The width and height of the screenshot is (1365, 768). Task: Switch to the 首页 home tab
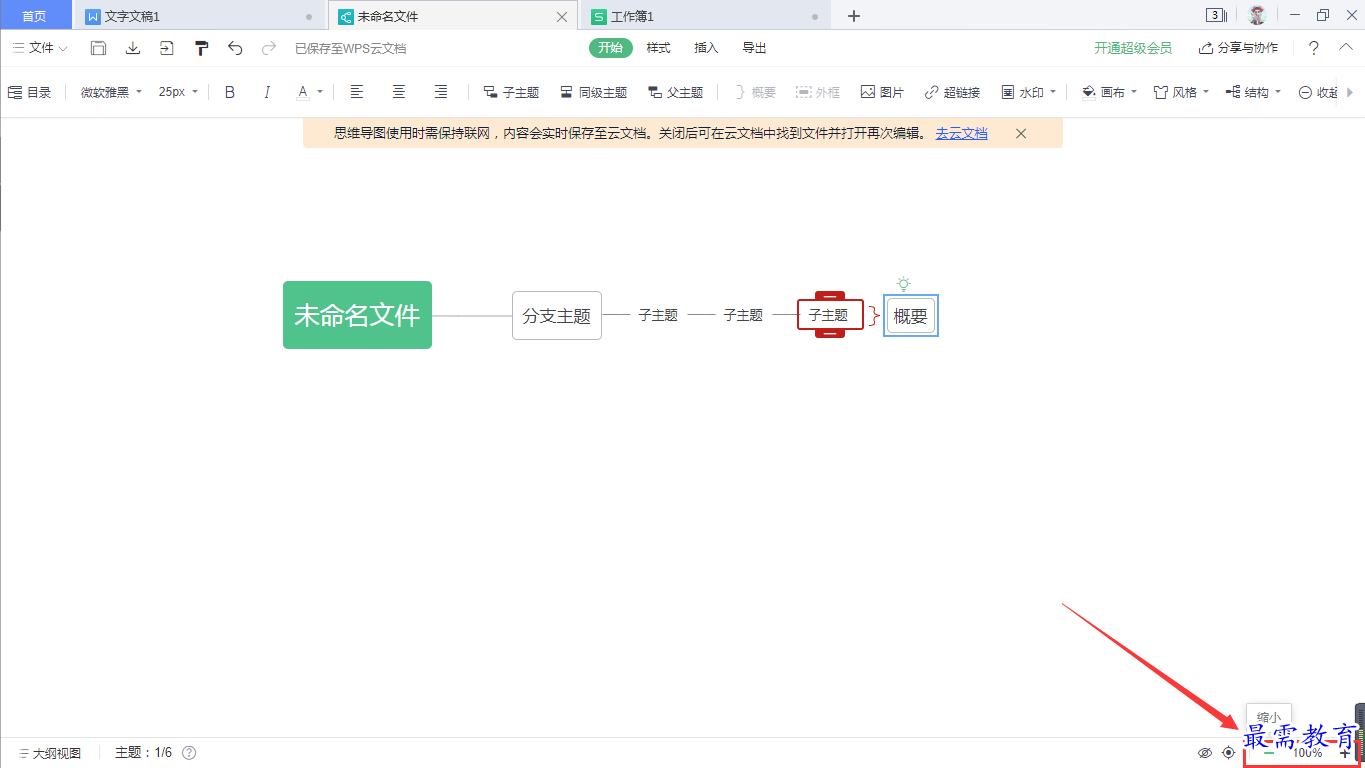[34, 16]
